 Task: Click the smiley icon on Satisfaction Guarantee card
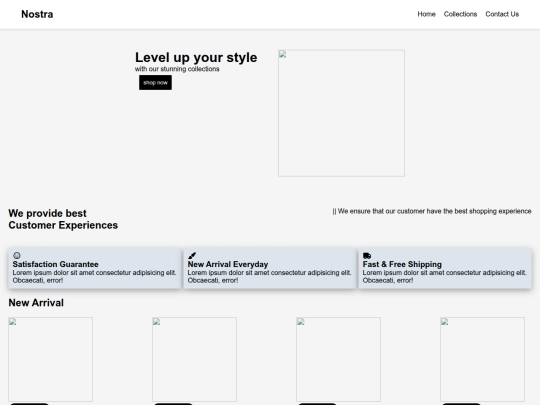click(x=17, y=256)
